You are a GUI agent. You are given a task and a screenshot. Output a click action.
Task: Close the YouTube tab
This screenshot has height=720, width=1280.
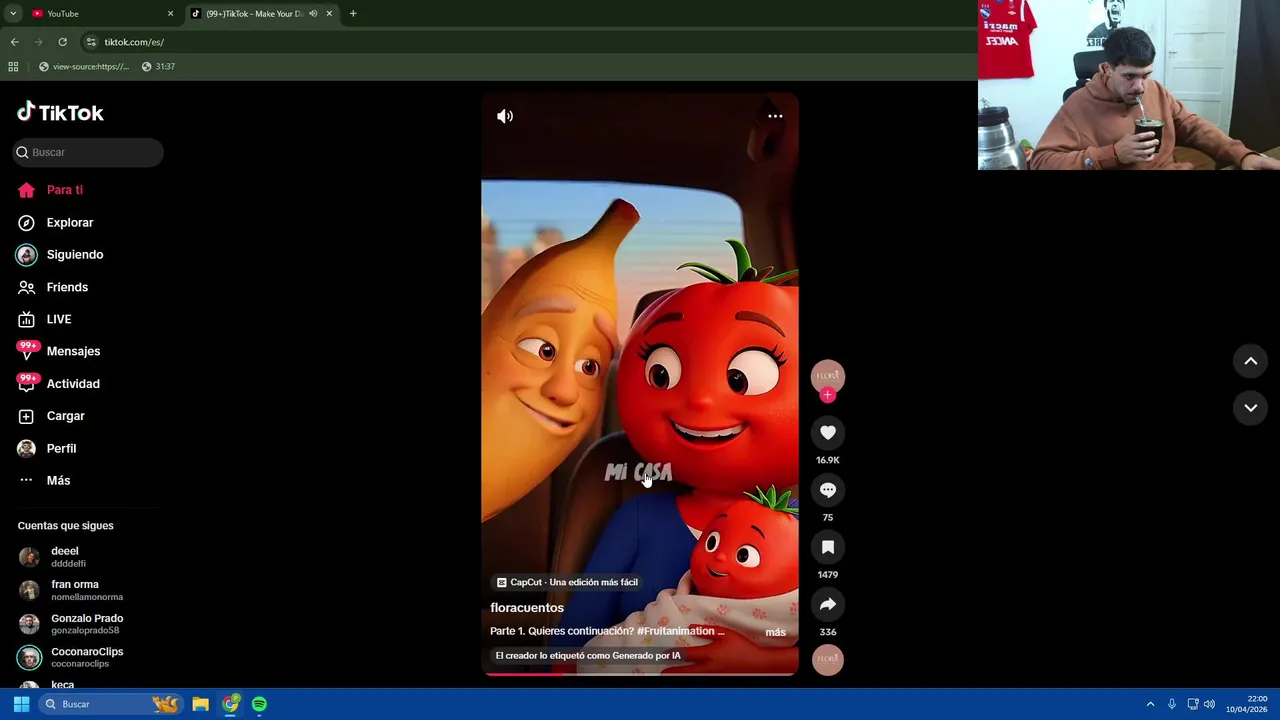pyautogui.click(x=170, y=14)
